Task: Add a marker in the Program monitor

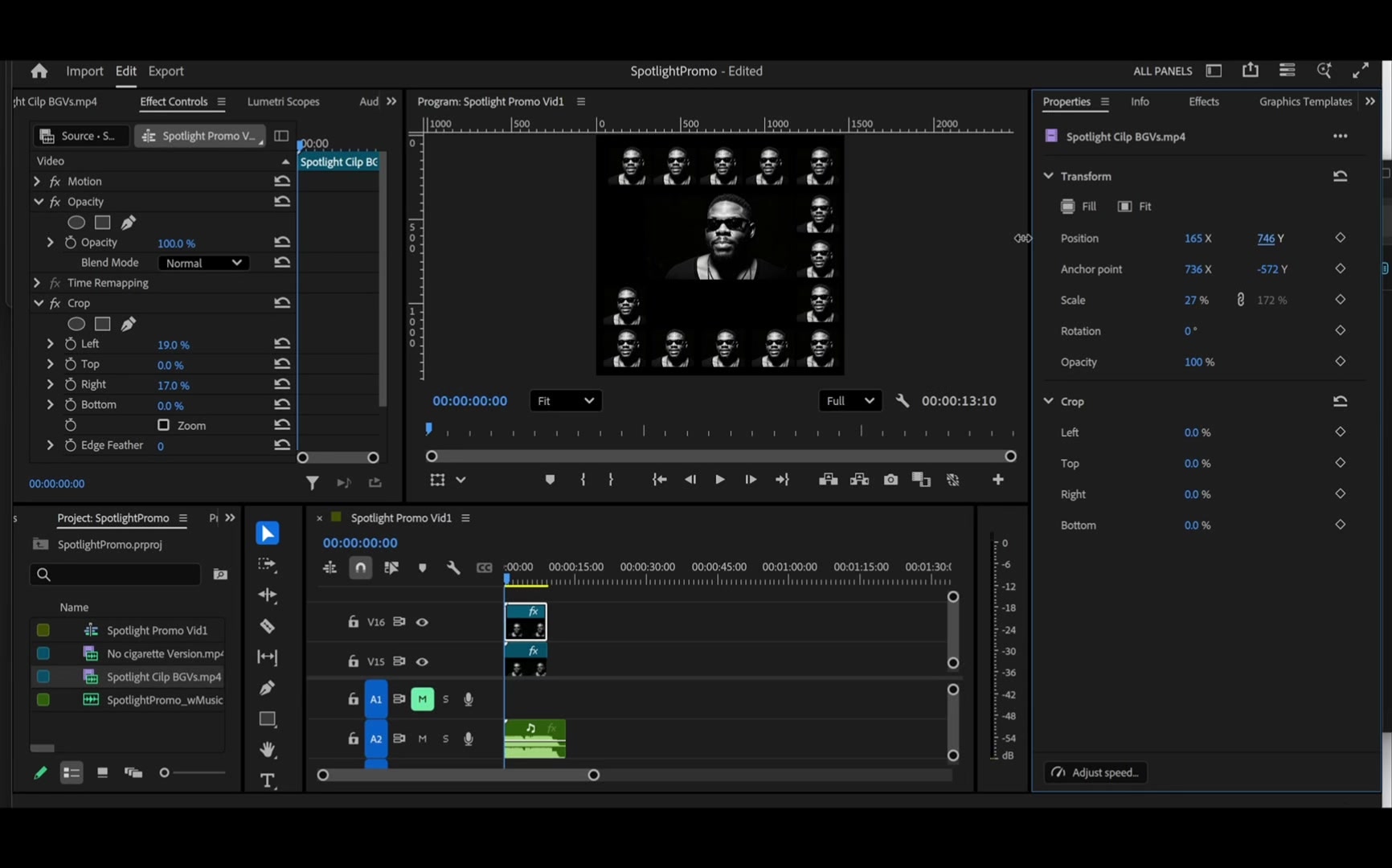Action: 550,480
